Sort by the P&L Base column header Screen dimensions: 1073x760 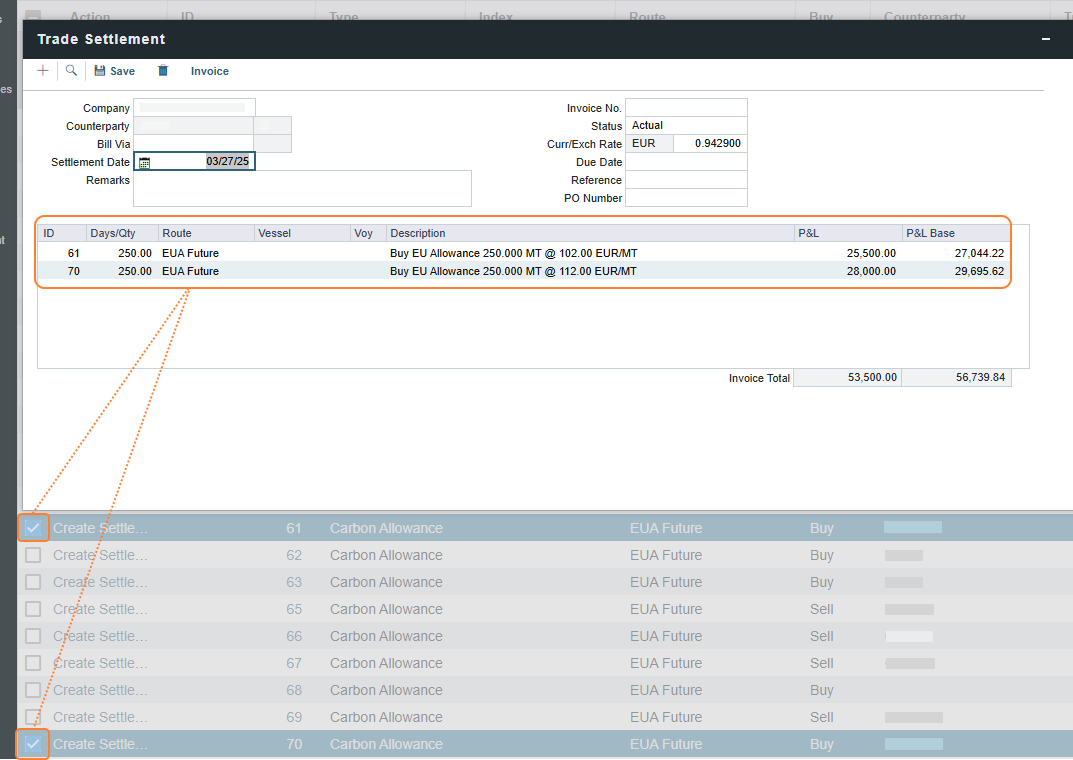(x=955, y=233)
